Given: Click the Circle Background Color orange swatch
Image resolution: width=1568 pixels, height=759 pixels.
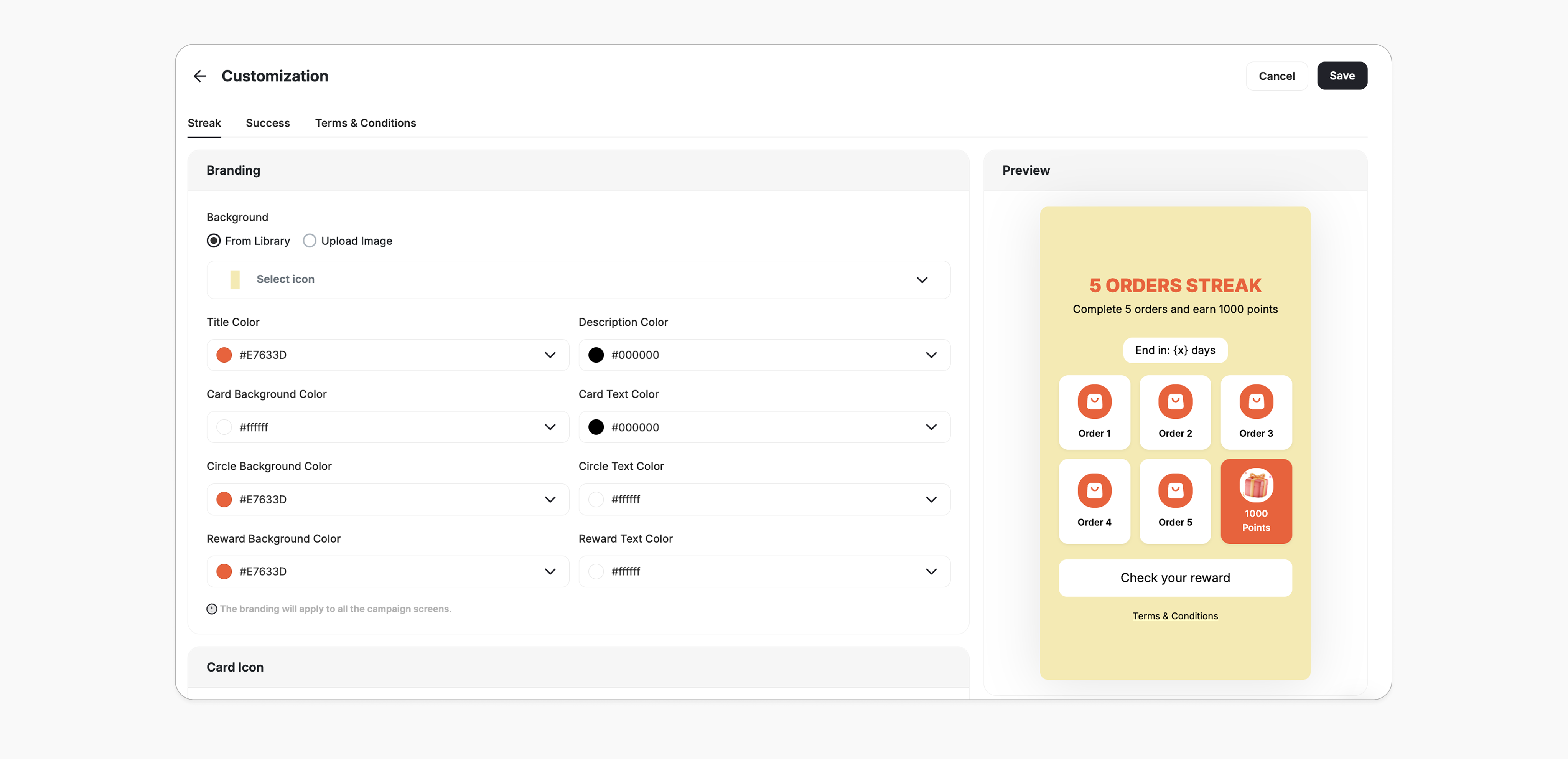Looking at the screenshot, I should [x=224, y=500].
